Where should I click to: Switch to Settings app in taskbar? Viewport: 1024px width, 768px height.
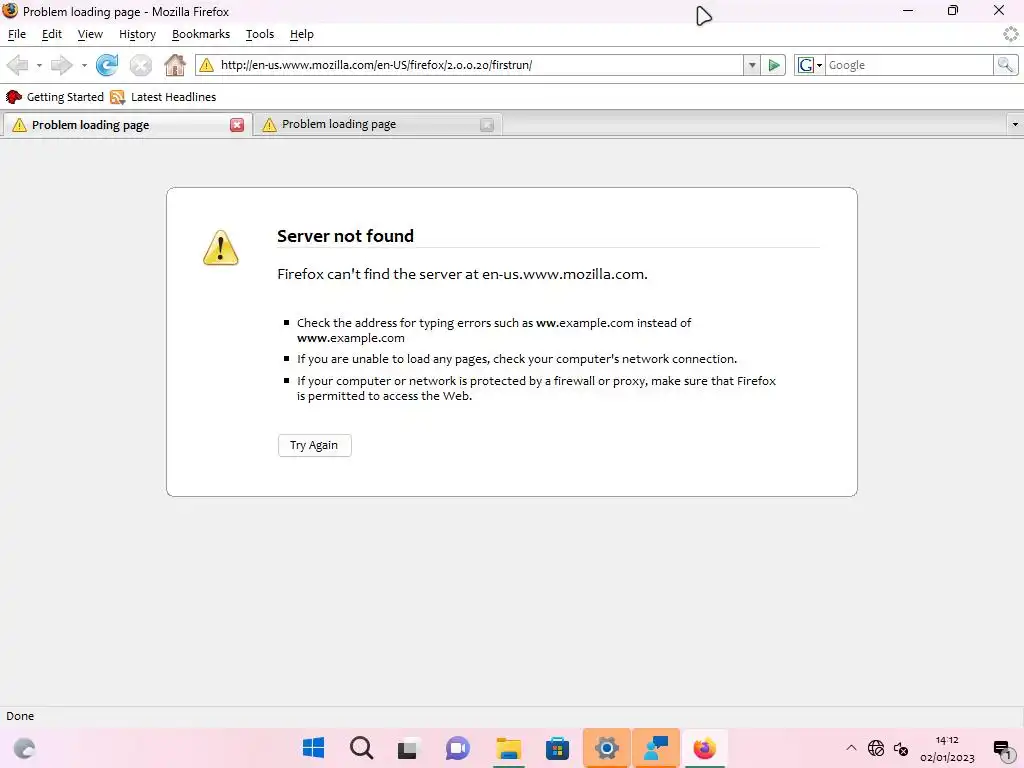pos(607,748)
